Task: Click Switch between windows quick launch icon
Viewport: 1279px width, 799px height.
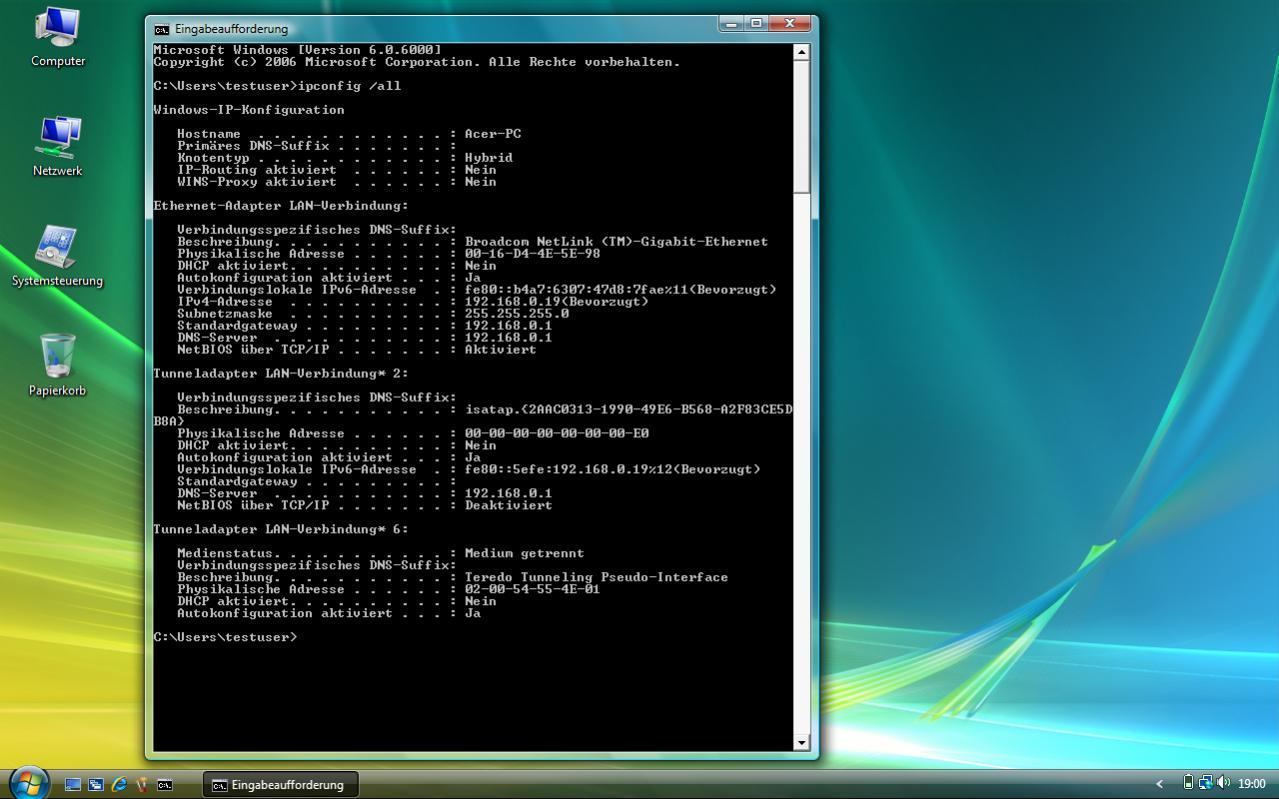Action: (96, 785)
